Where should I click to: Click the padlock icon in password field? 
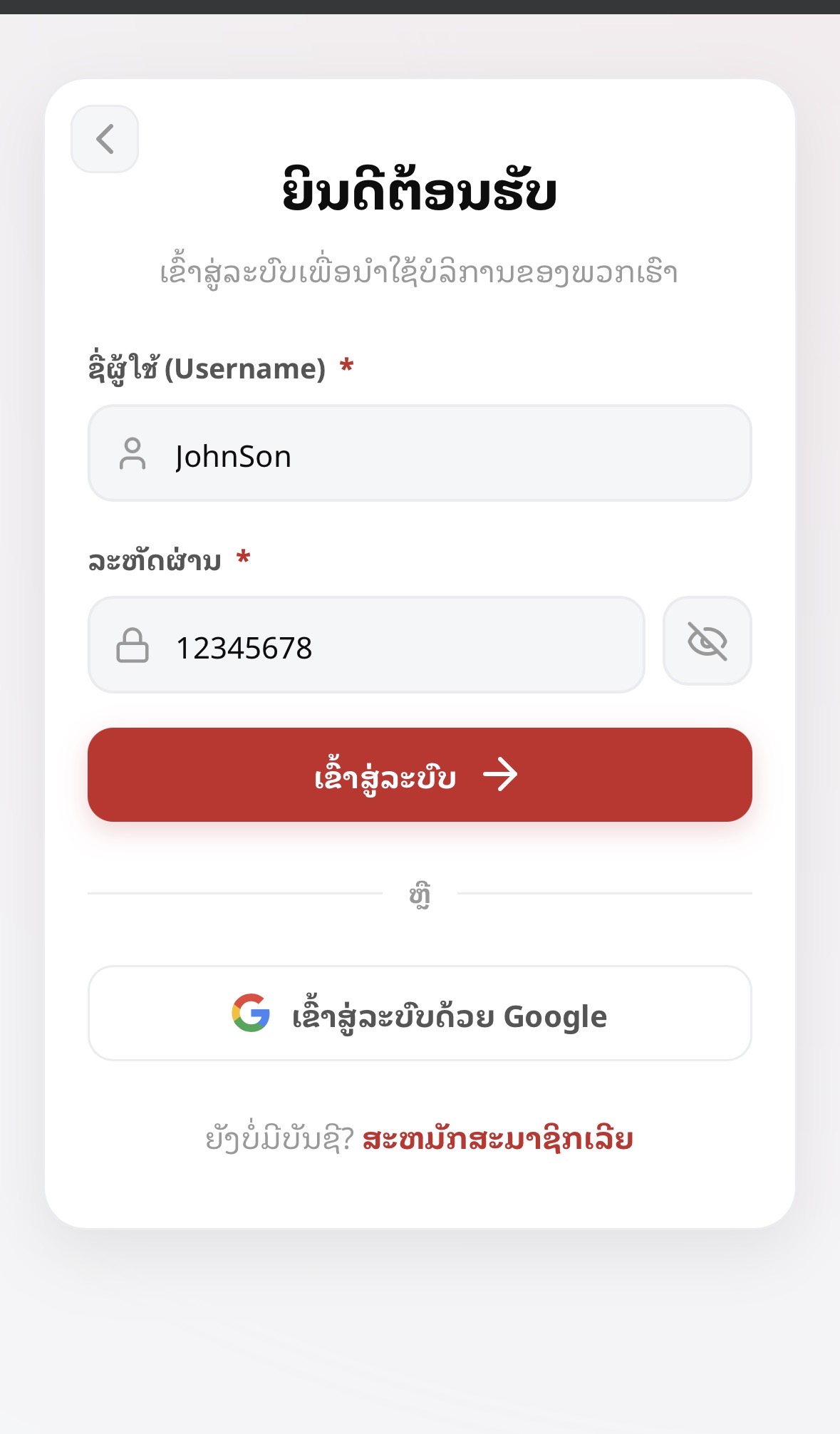pos(133,645)
